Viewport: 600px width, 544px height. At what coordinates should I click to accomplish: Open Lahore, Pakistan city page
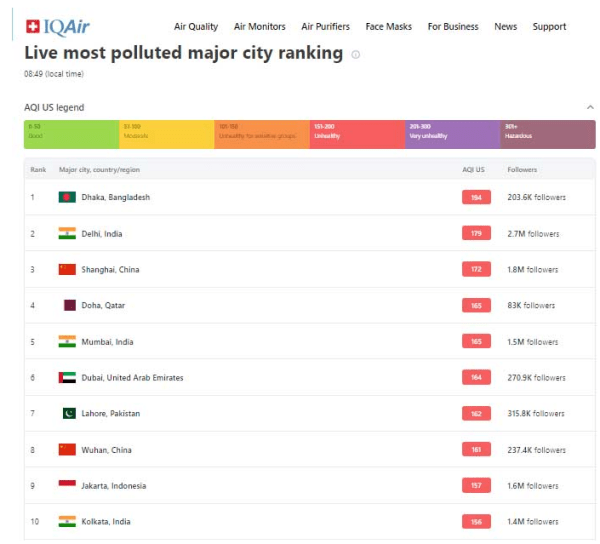(x=111, y=414)
